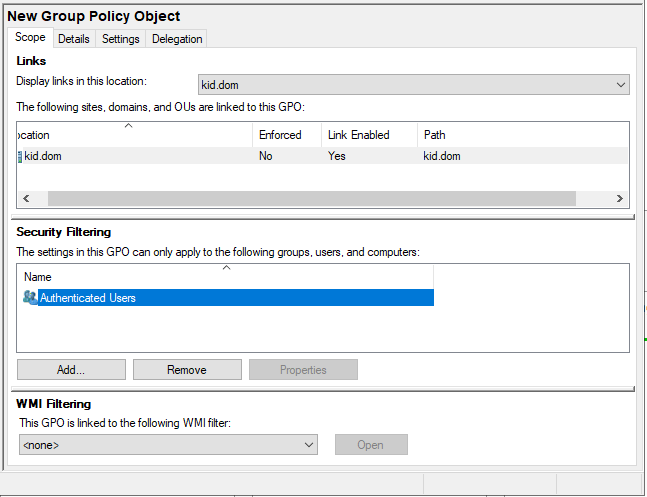
Task: Click the left arrow of the horizontal scrollbar
Action: point(25,199)
